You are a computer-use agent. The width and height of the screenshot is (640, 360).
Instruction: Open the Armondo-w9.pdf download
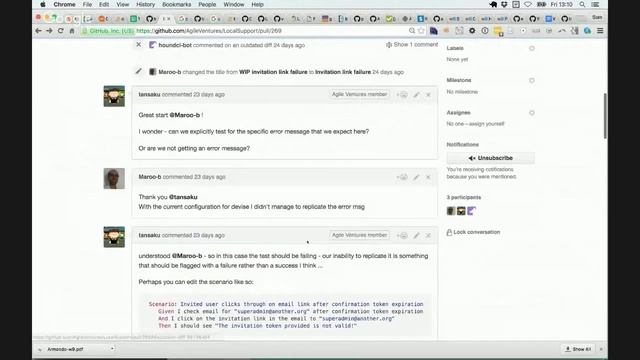[x=65, y=349]
